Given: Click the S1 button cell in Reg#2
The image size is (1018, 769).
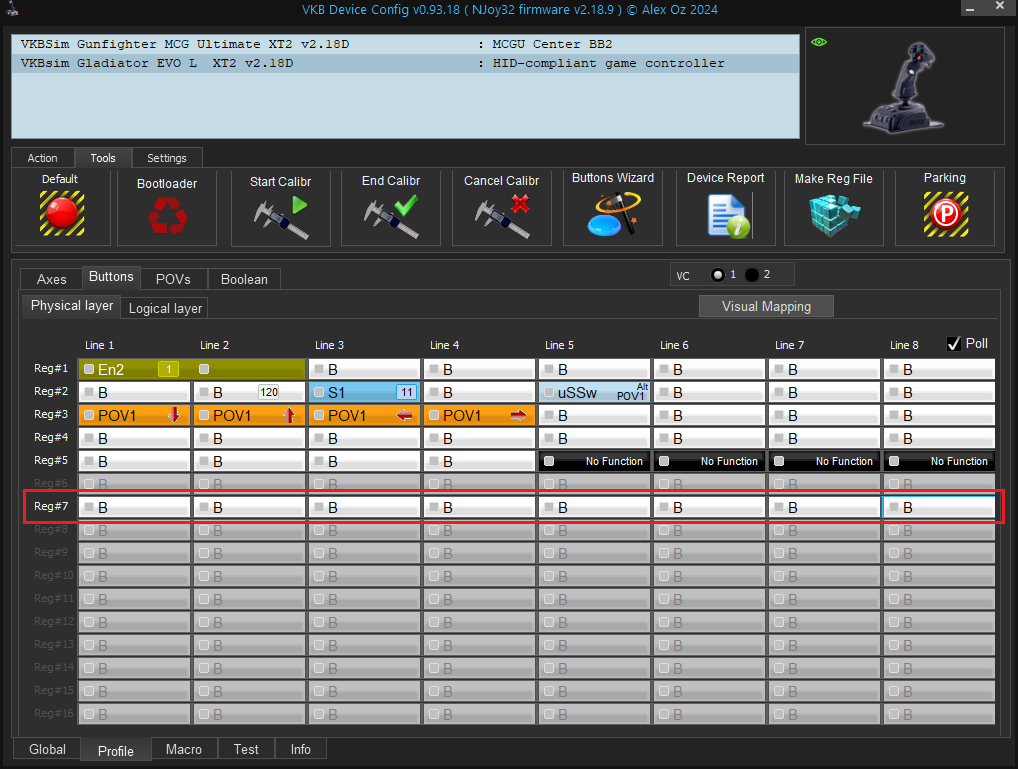Looking at the screenshot, I should 364,392.
